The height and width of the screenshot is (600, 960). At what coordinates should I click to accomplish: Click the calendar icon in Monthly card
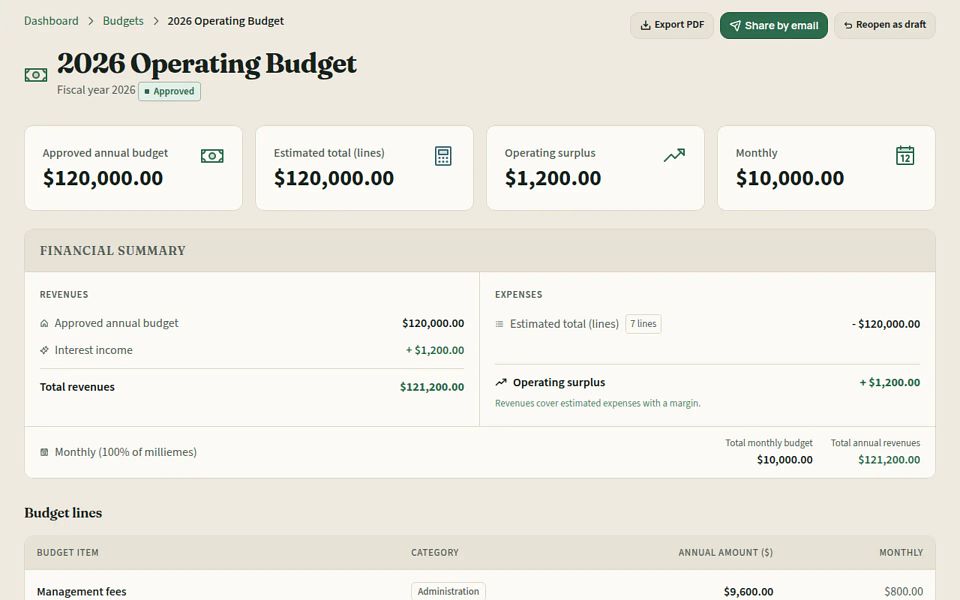tap(905, 156)
